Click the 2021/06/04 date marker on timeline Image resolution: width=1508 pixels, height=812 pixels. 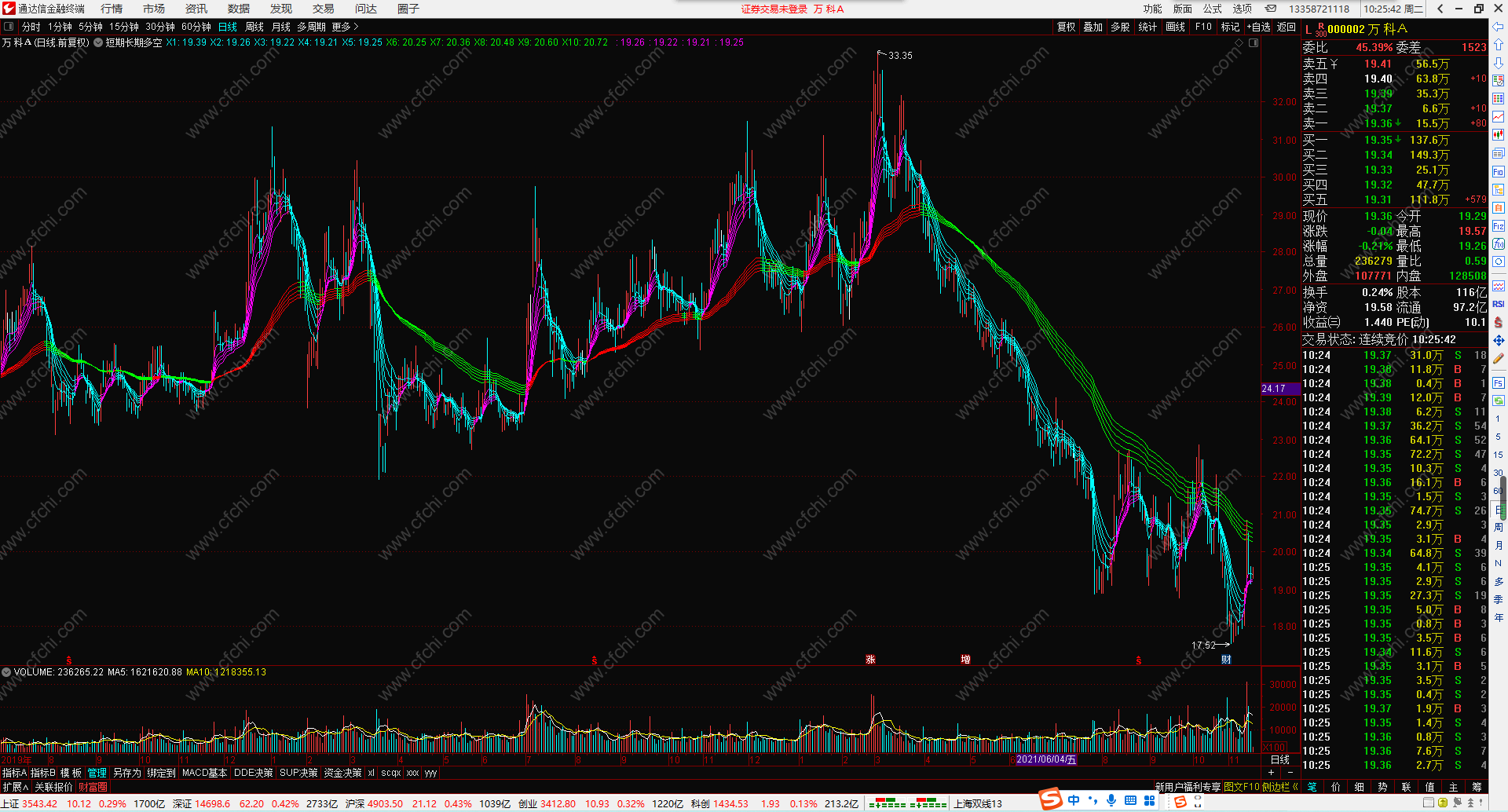point(1046,759)
